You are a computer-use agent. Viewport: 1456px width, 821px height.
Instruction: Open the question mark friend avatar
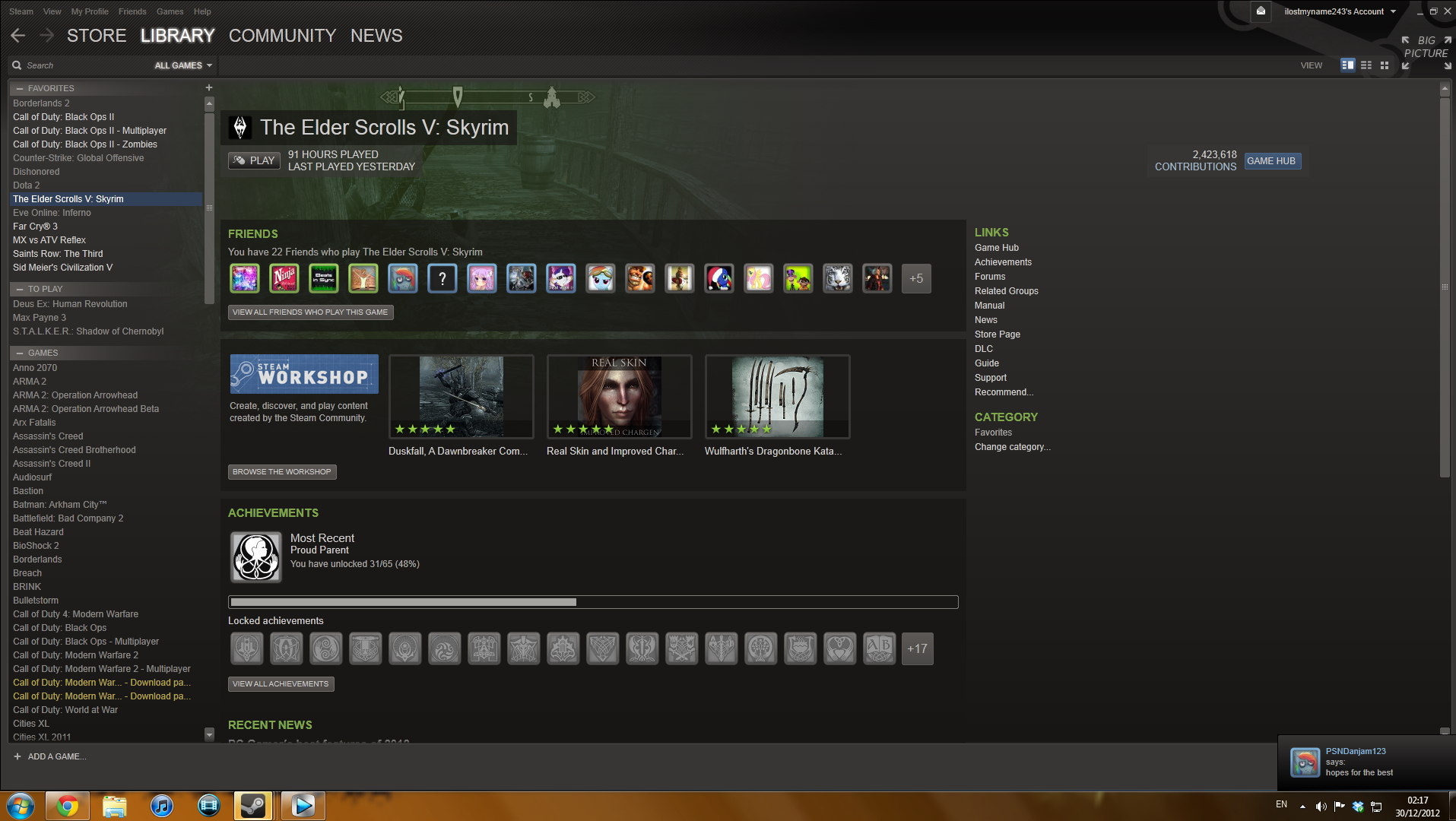point(443,278)
